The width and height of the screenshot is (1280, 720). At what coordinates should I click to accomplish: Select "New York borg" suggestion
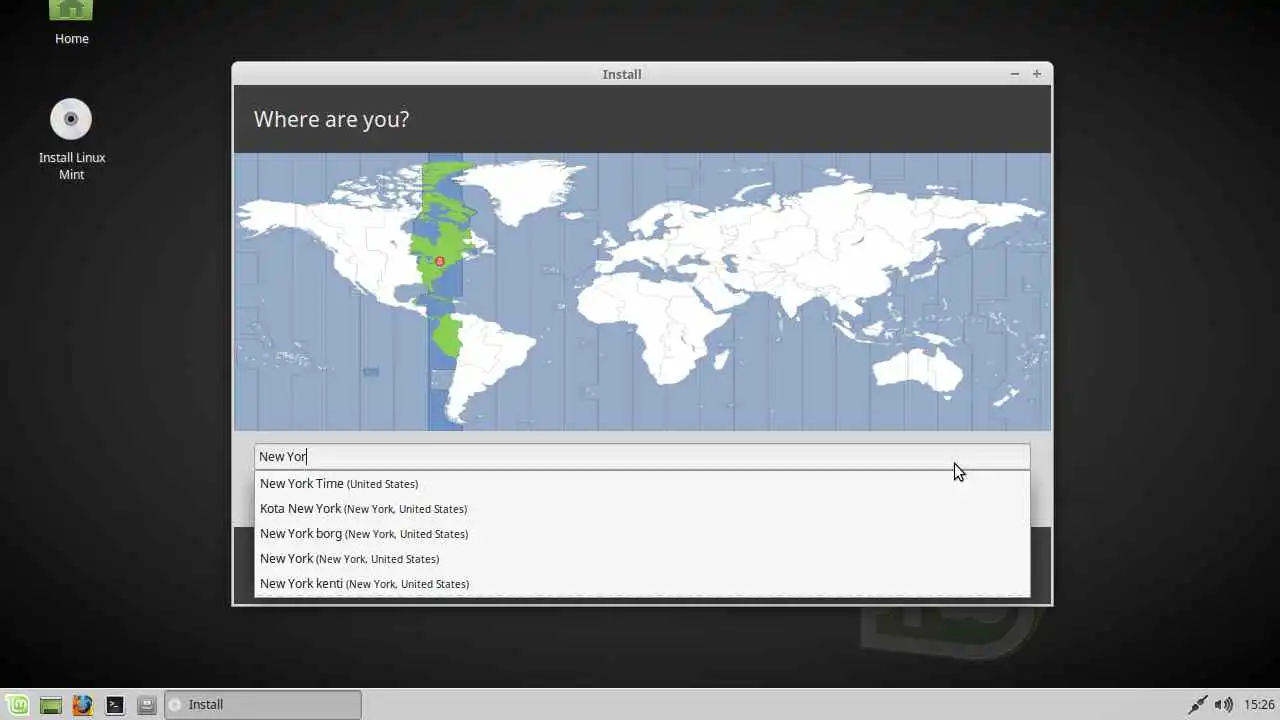(642, 534)
